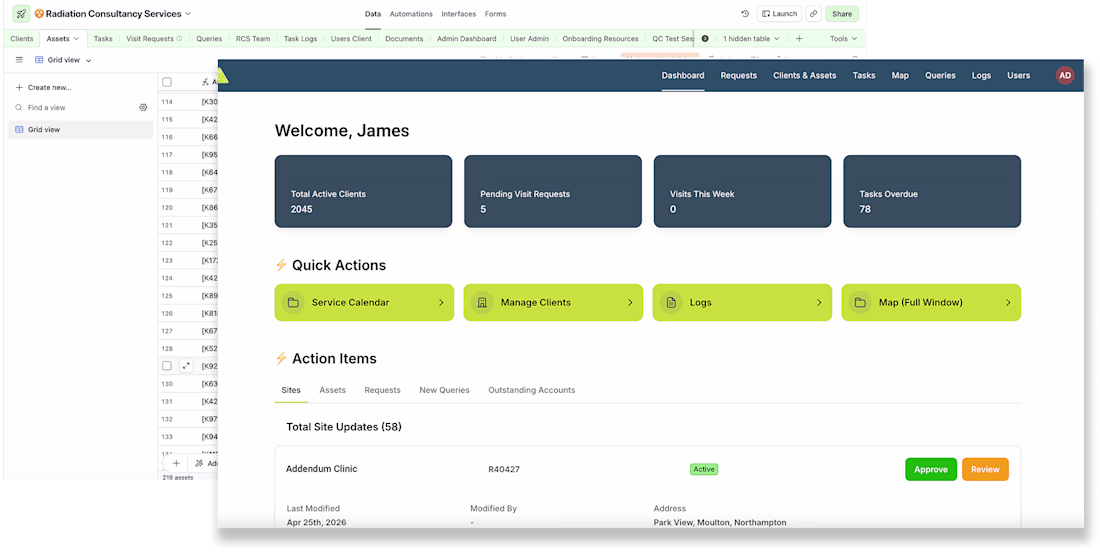
Task: Open view settings gear icon in sidebar
Action: click(143, 107)
